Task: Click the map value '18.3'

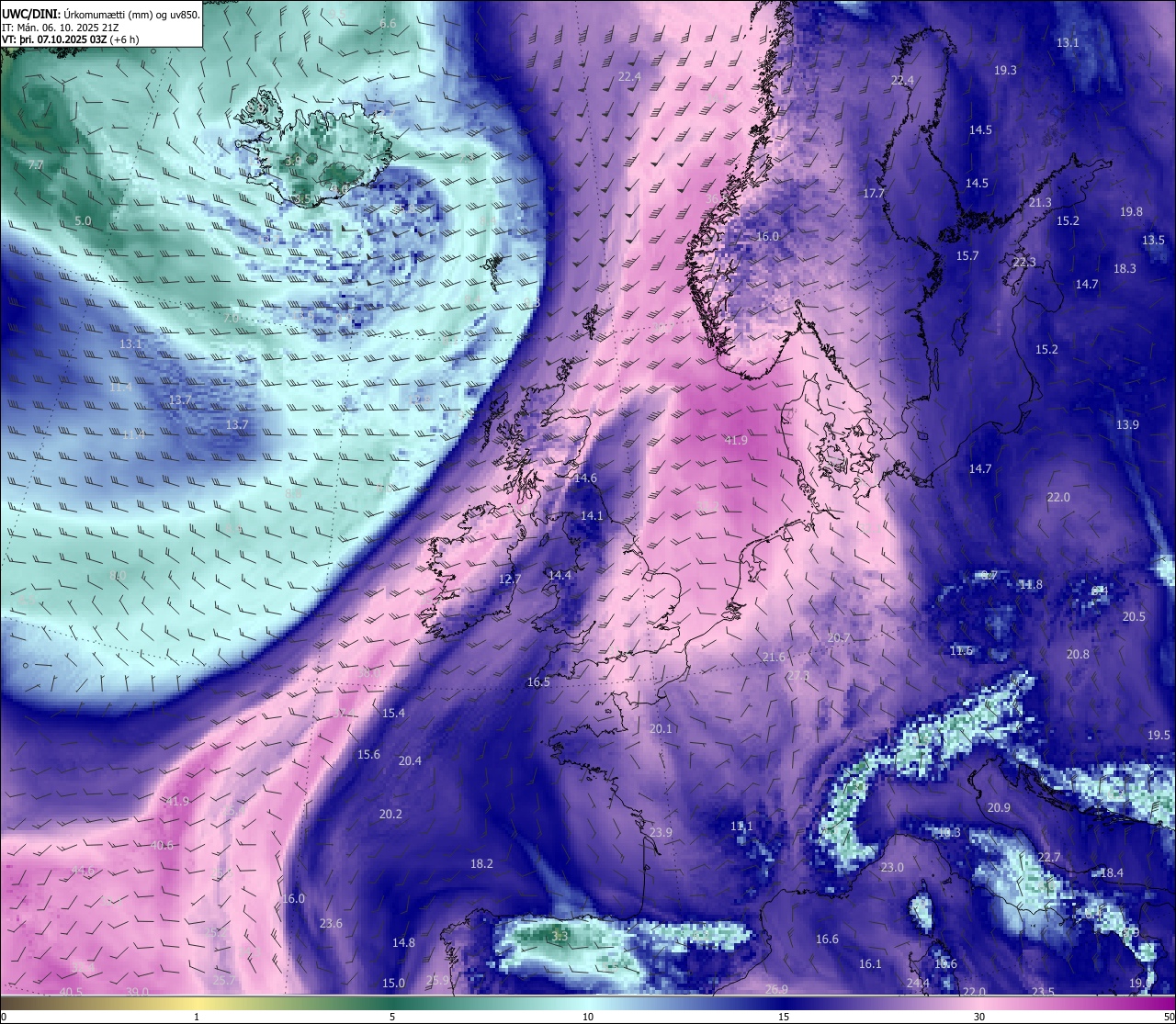Action: 1125,269
